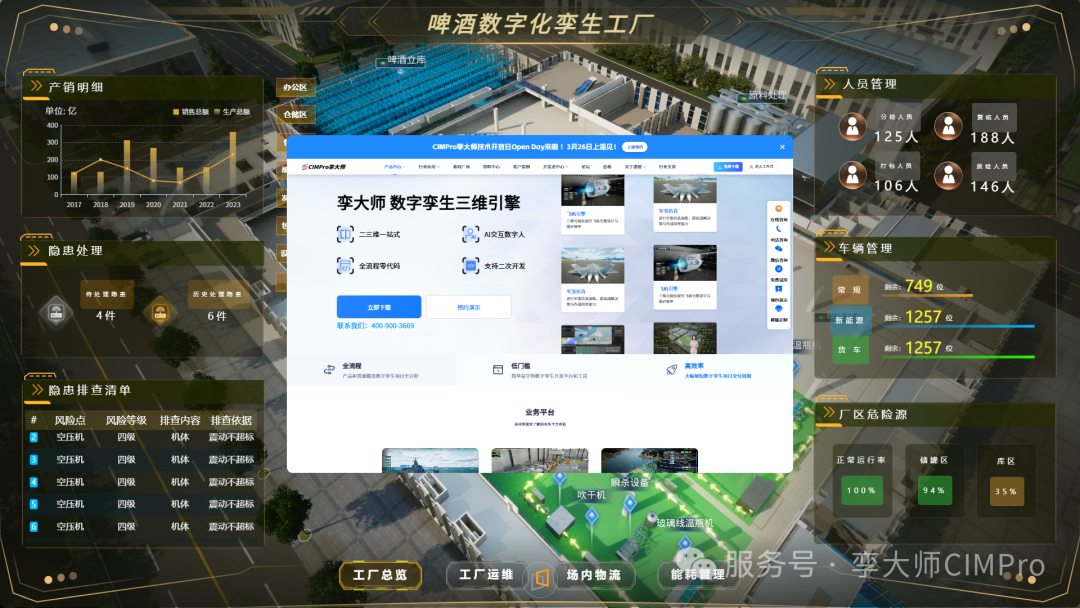The height and width of the screenshot is (608, 1080).
Task: Select the 办公区 area button
Action: (295, 87)
